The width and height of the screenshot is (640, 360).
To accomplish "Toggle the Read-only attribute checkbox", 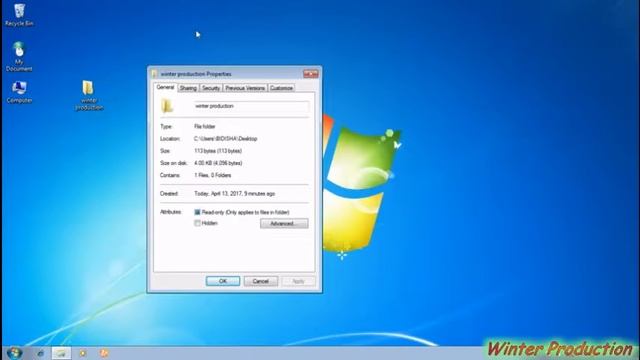I will coord(197,212).
